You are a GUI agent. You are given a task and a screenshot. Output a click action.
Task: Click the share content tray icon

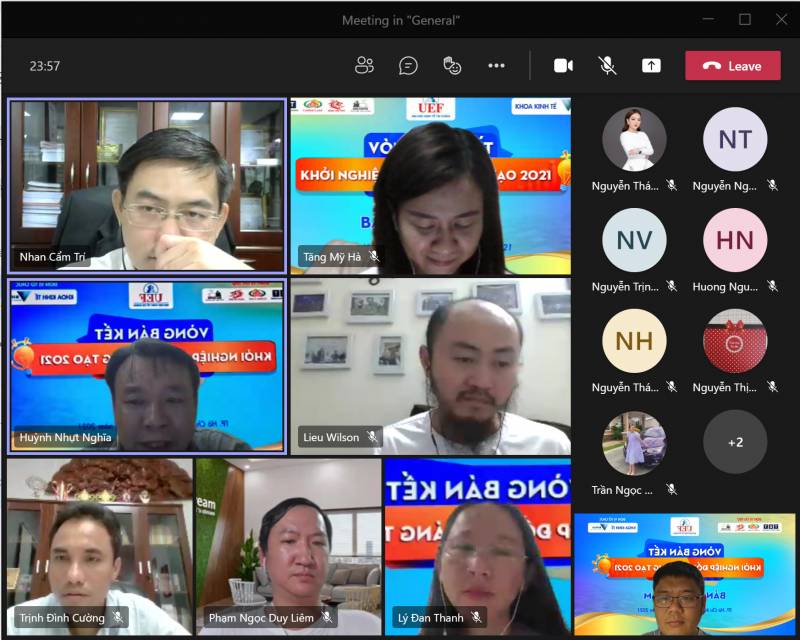click(651, 66)
